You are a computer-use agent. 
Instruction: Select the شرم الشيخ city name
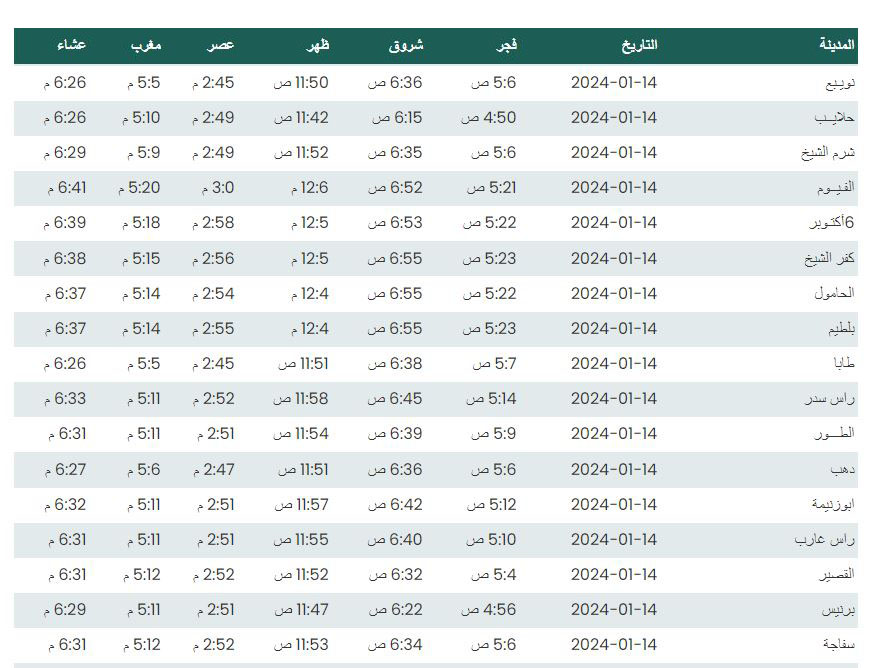point(828,153)
